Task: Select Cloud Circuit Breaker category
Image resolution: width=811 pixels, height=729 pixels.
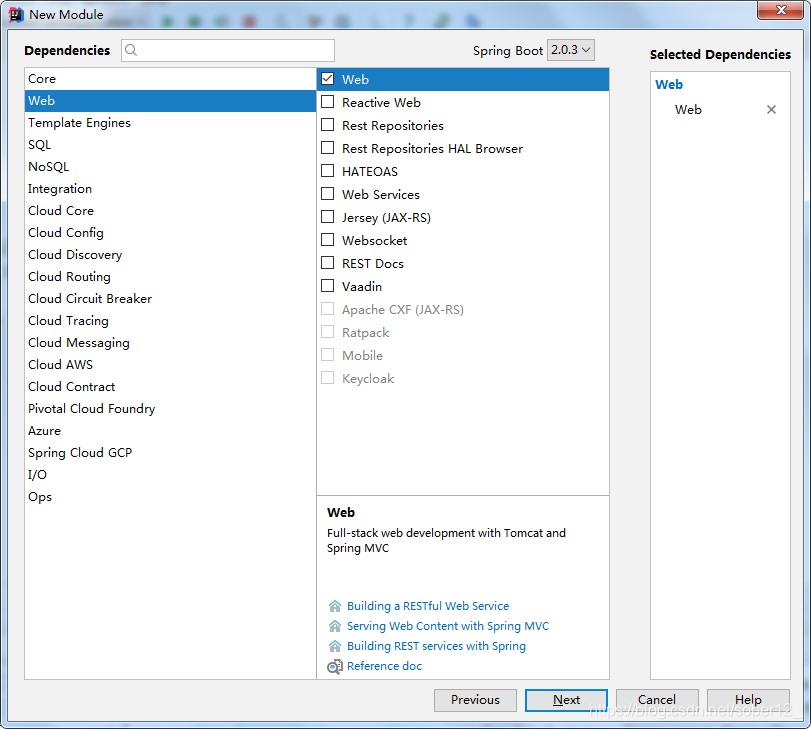Action: [170, 299]
